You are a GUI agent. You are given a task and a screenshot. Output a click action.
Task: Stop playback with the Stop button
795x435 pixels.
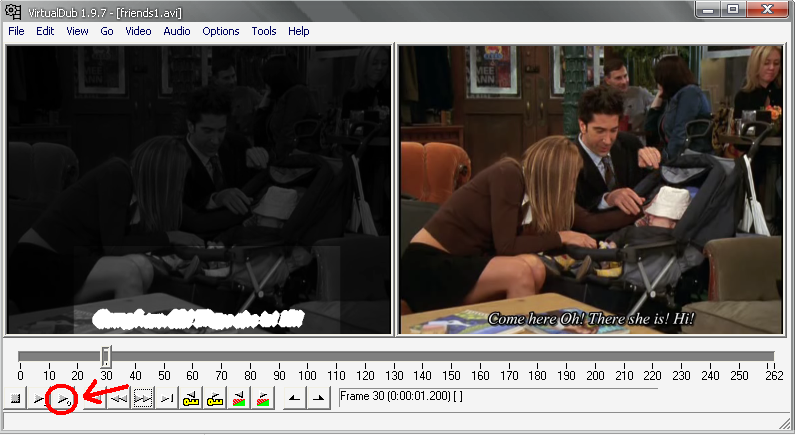click(16, 398)
